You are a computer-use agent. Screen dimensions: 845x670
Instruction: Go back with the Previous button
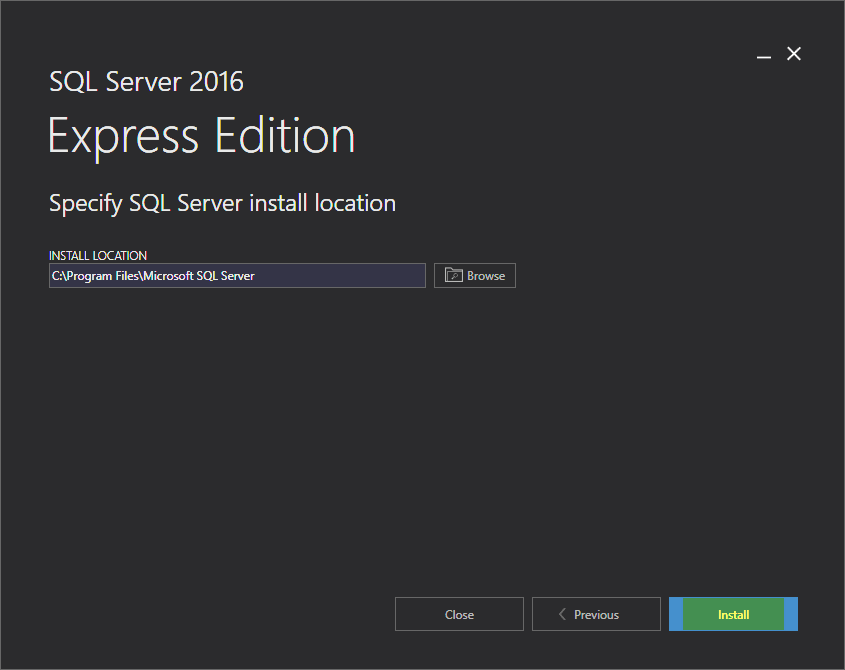coord(596,614)
